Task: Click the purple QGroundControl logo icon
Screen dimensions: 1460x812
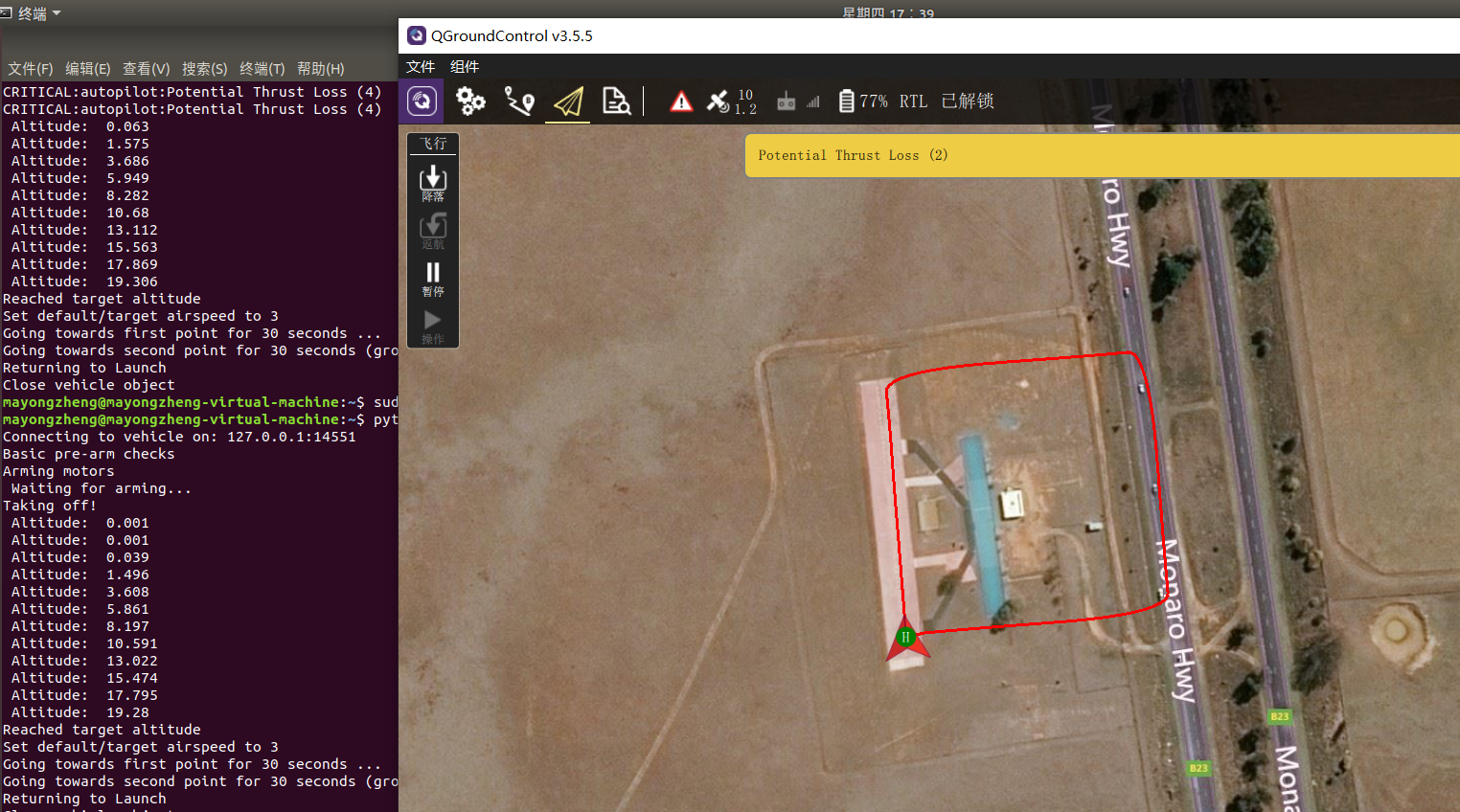Action: click(422, 101)
